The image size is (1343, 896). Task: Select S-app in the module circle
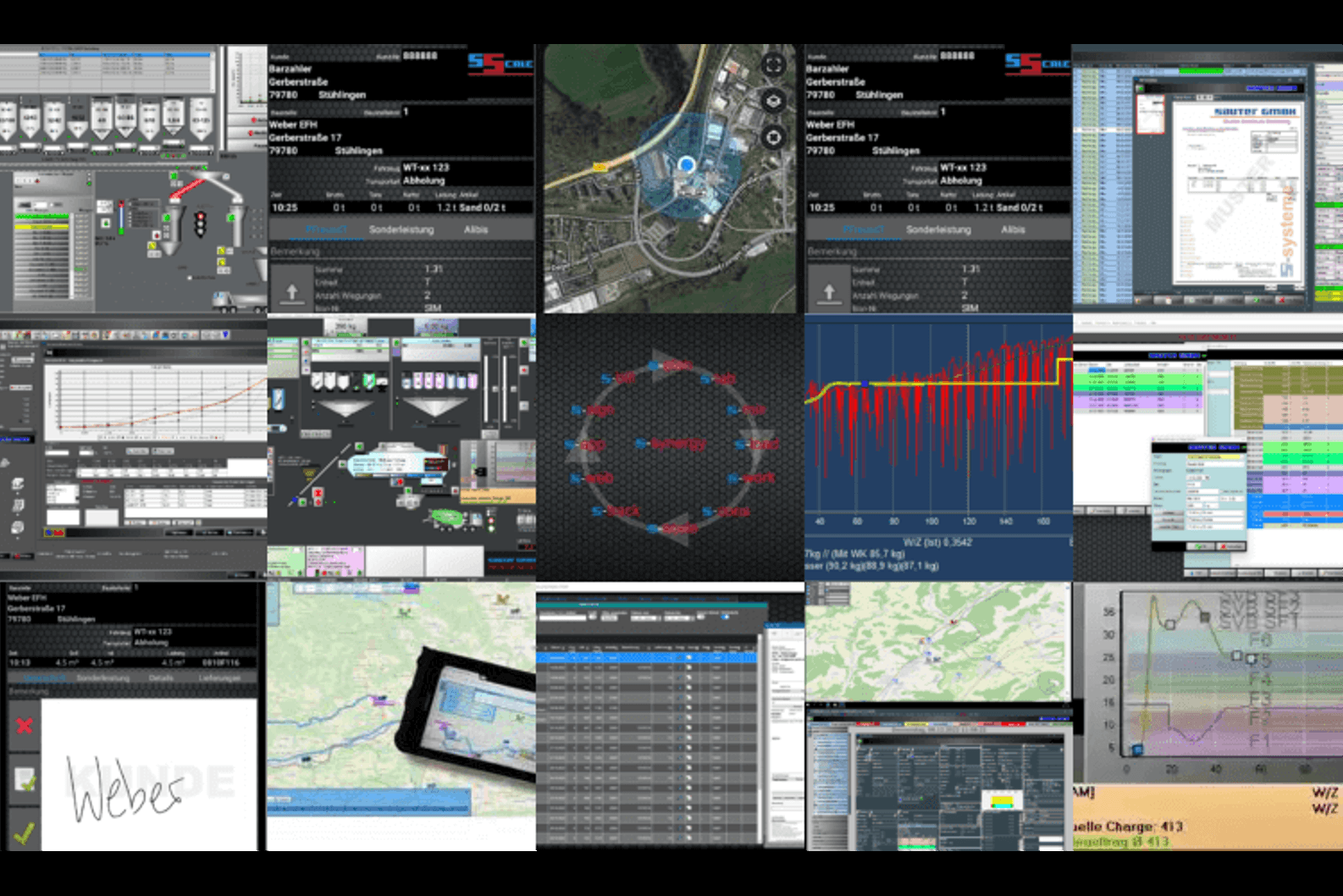(x=586, y=445)
